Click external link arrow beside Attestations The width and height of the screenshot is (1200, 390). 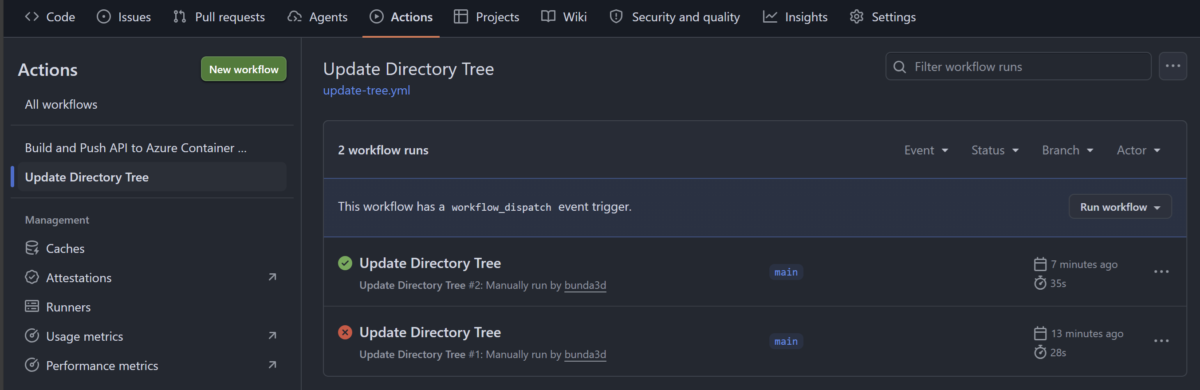pos(272,277)
